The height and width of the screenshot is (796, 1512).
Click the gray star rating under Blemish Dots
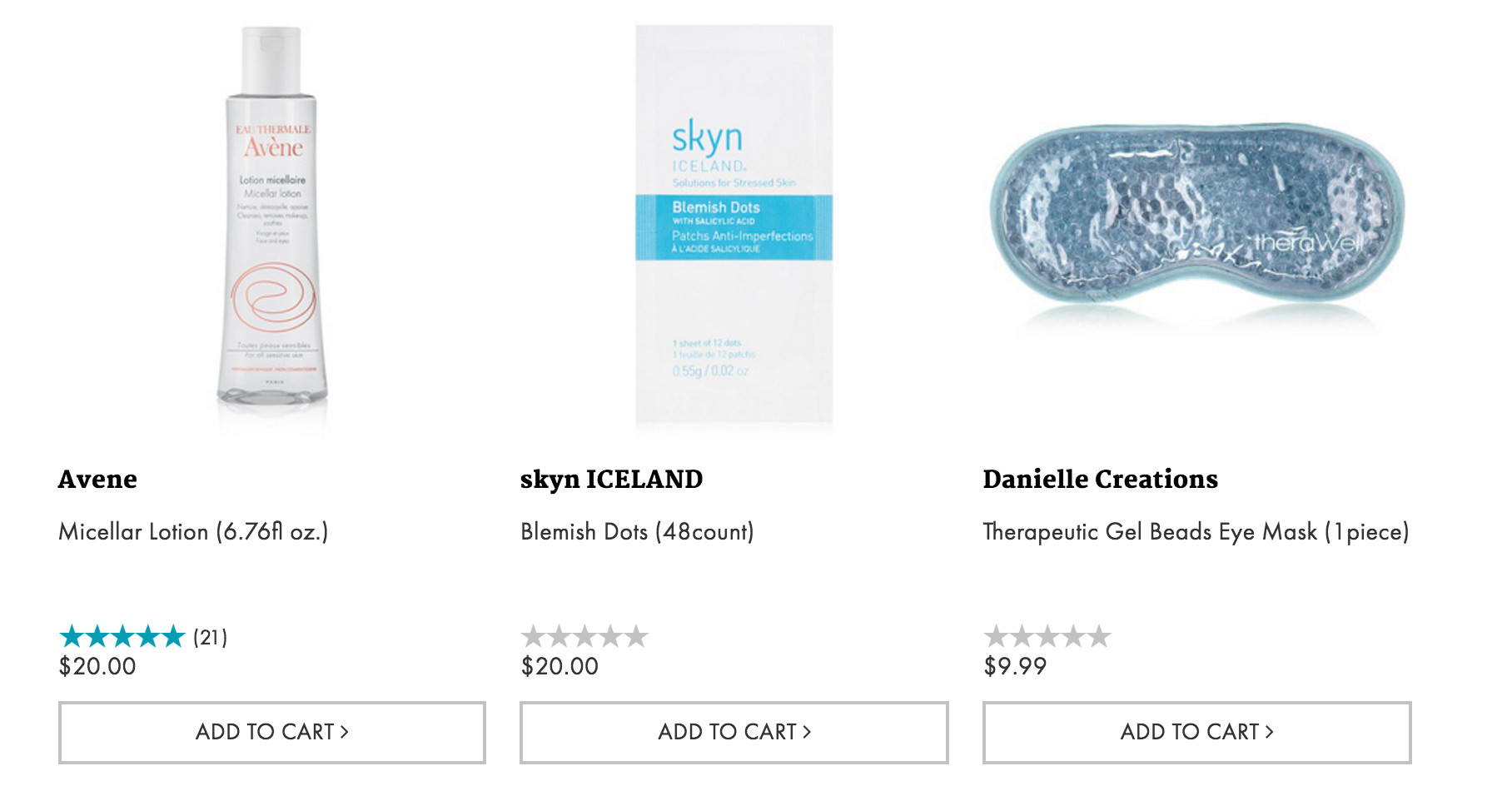(584, 637)
